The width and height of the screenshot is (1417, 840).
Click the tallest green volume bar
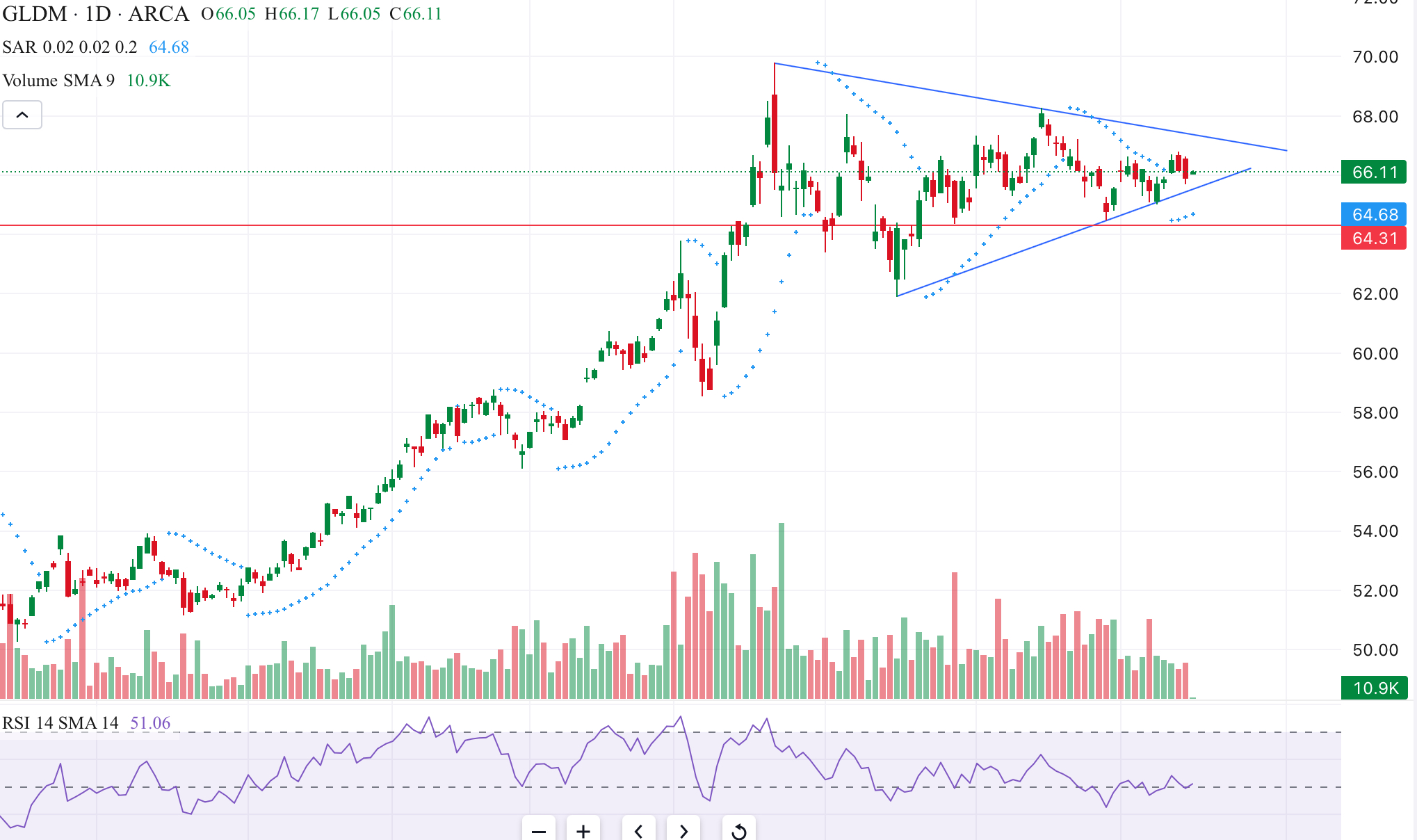(782, 612)
